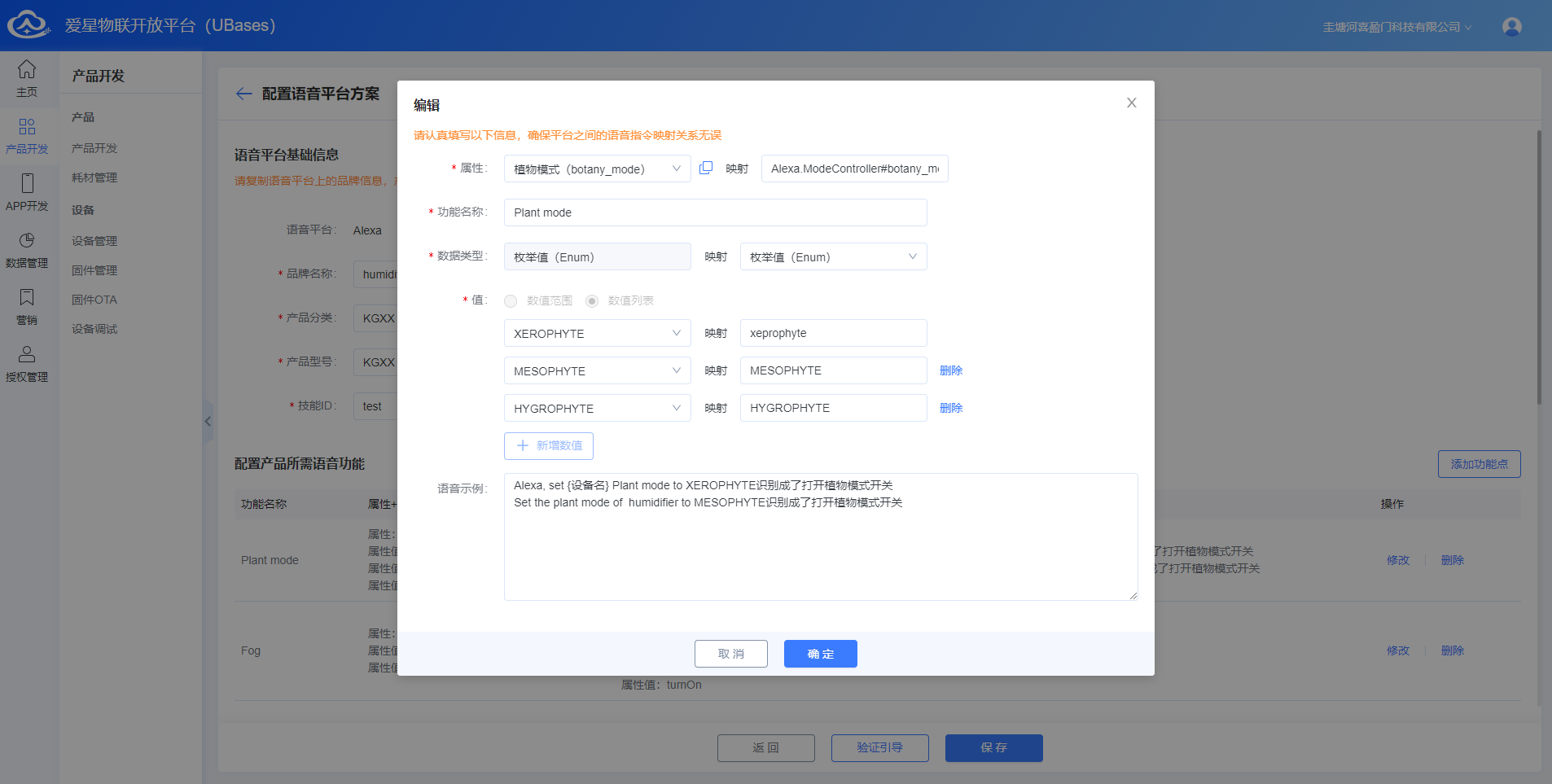Click the 语音示例 text area

click(x=821, y=537)
